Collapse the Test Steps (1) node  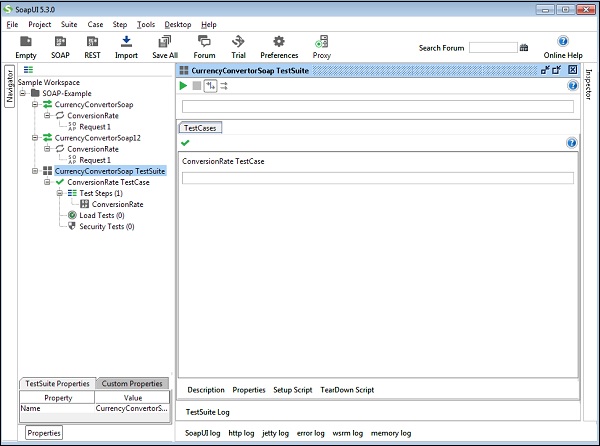[59, 193]
